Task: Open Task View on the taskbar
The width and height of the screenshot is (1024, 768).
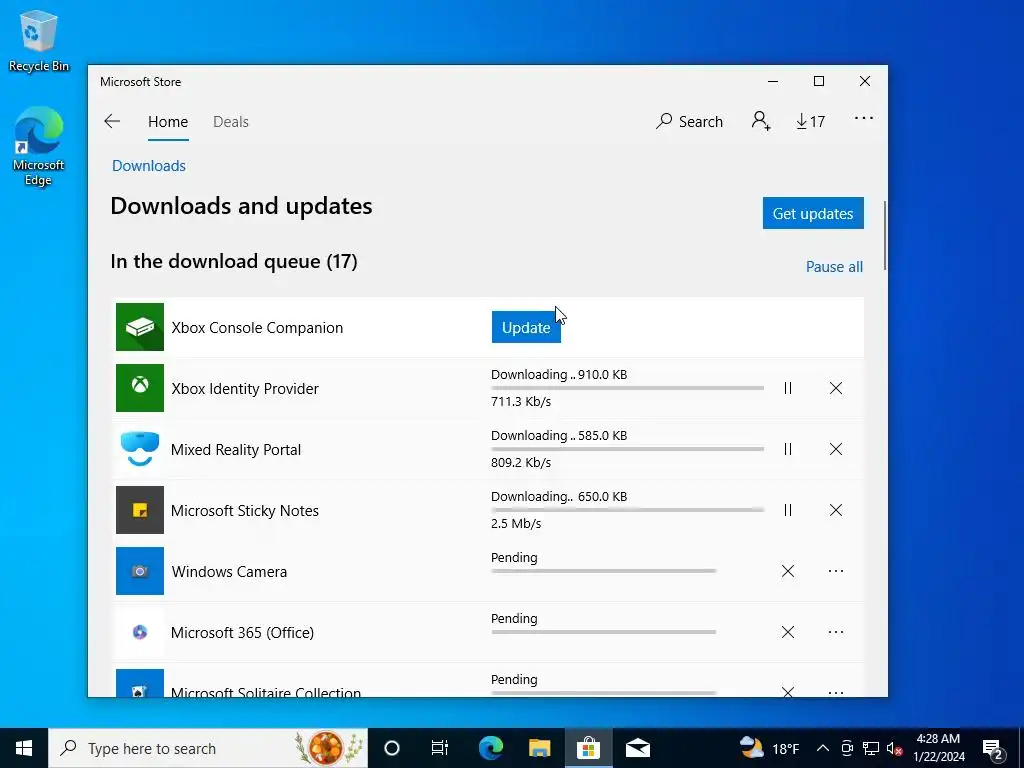Action: pyautogui.click(x=440, y=748)
